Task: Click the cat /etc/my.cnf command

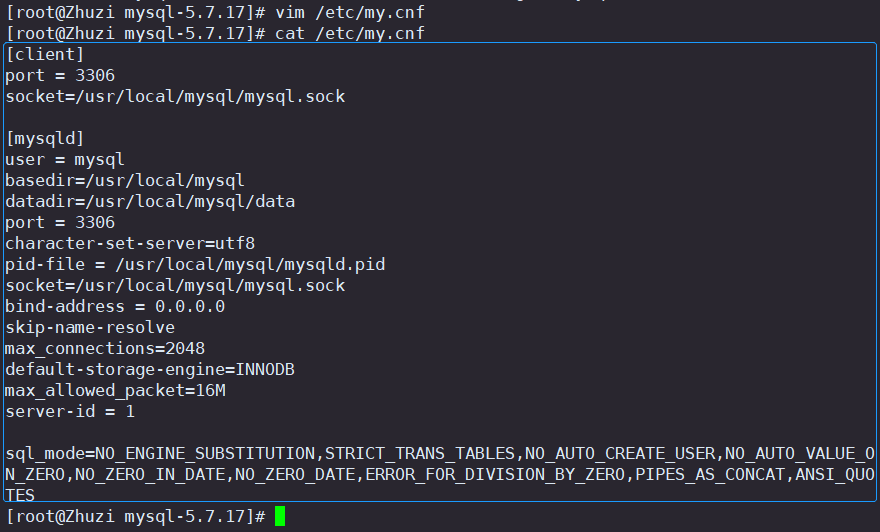Action: [x=350, y=34]
